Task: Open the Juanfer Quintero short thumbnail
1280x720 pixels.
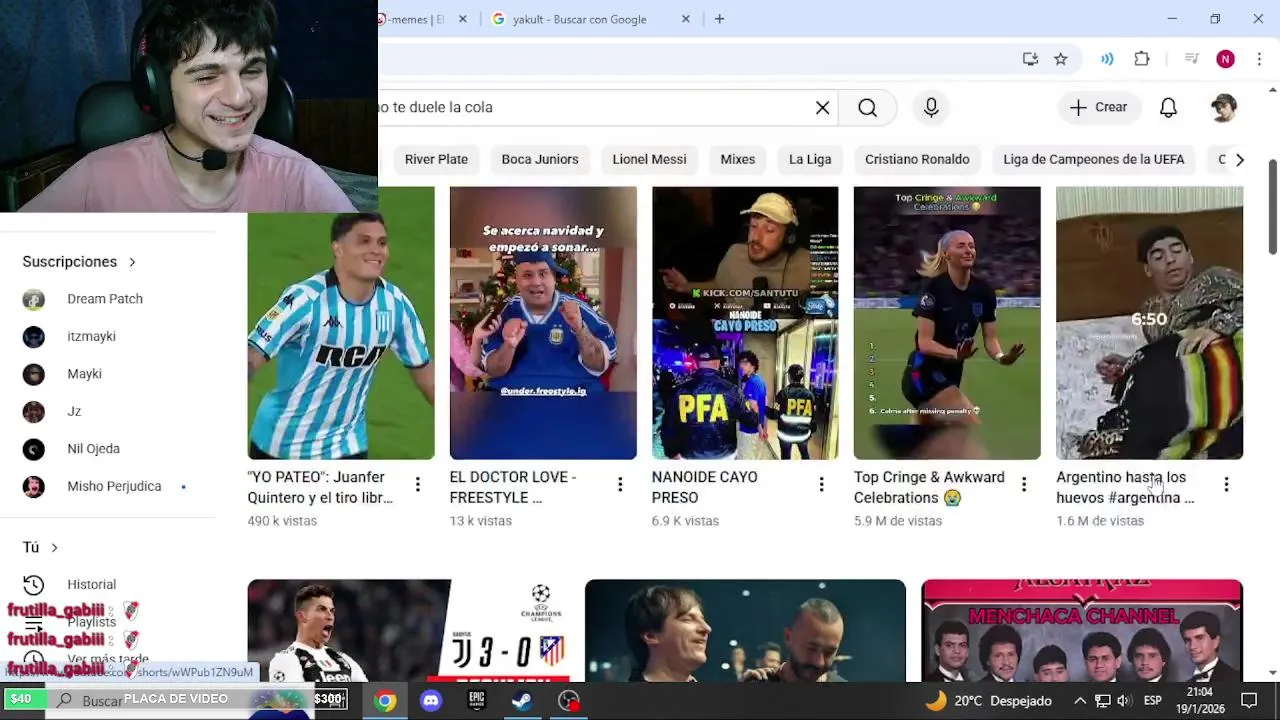Action: [x=341, y=323]
